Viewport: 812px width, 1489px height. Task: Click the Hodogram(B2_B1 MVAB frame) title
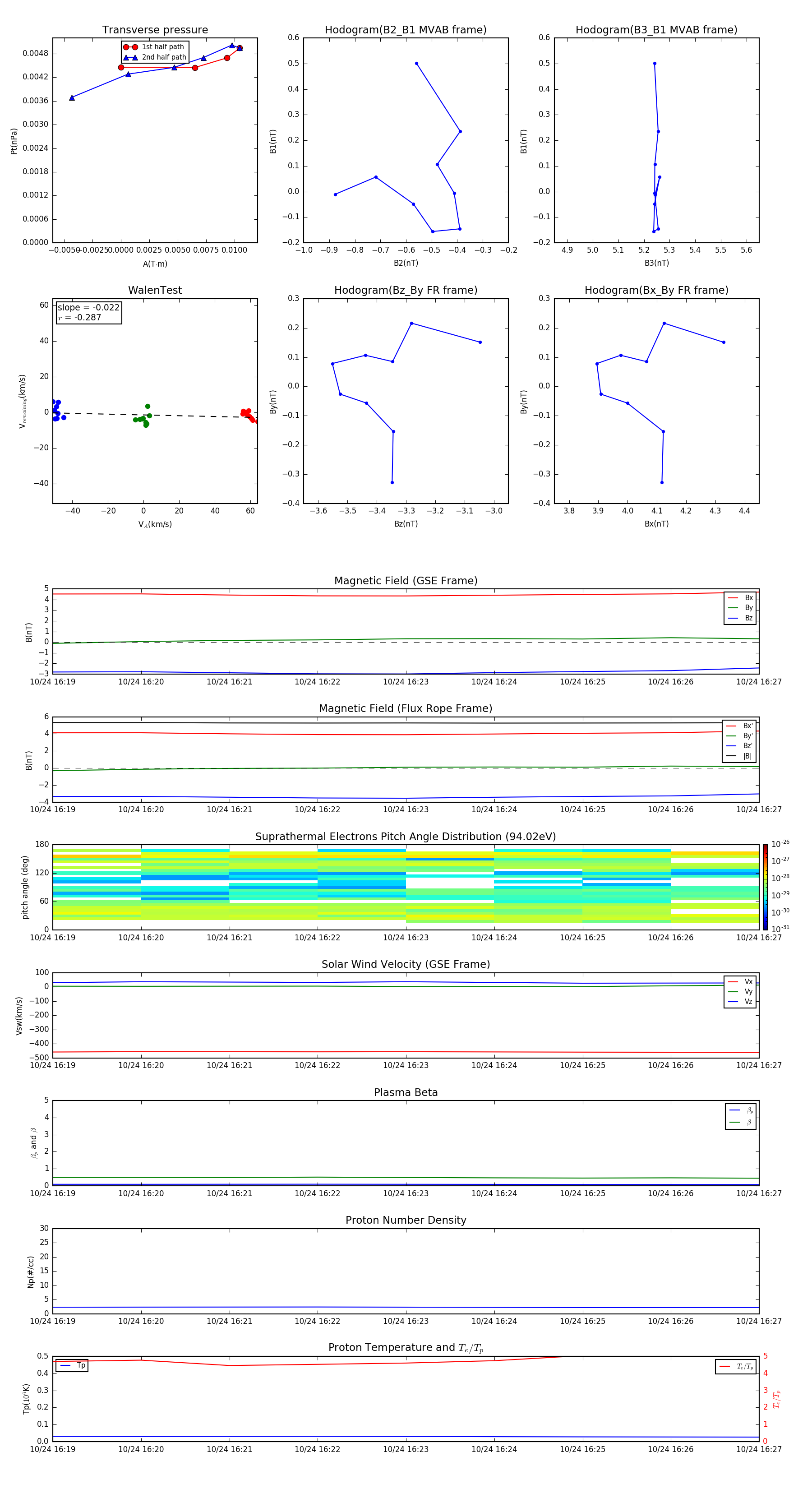point(406,30)
